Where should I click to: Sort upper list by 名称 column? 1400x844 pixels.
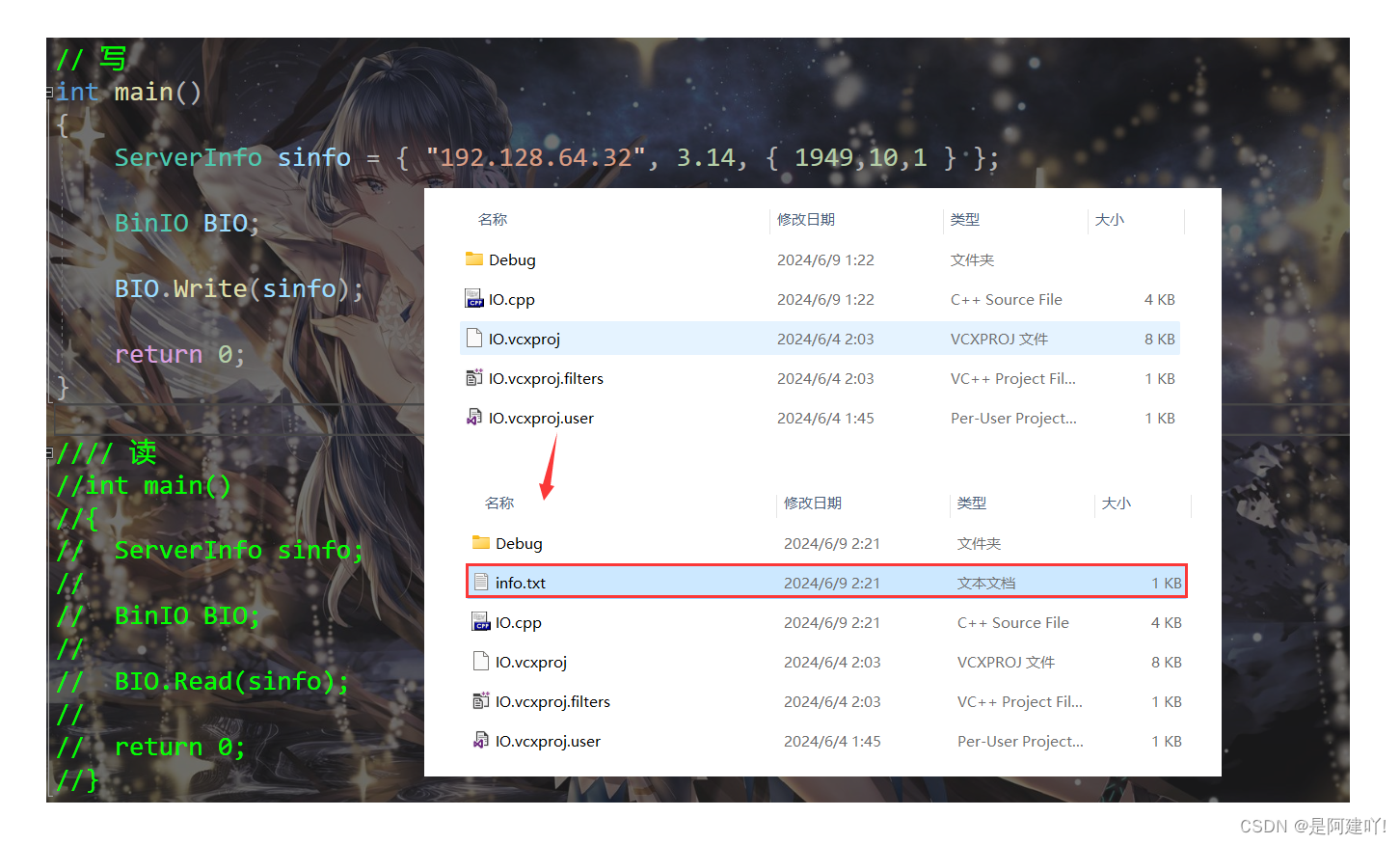tap(493, 220)
